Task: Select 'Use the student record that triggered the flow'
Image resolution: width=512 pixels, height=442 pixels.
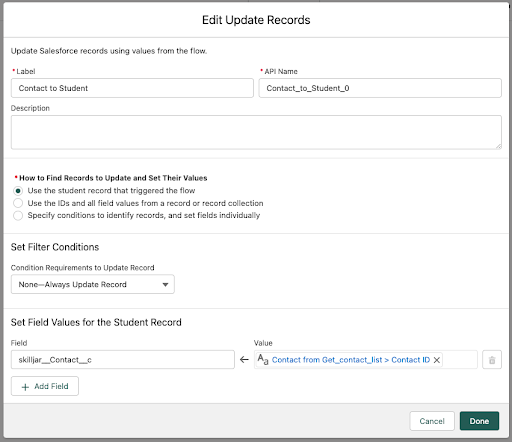Action: [18, 191]
